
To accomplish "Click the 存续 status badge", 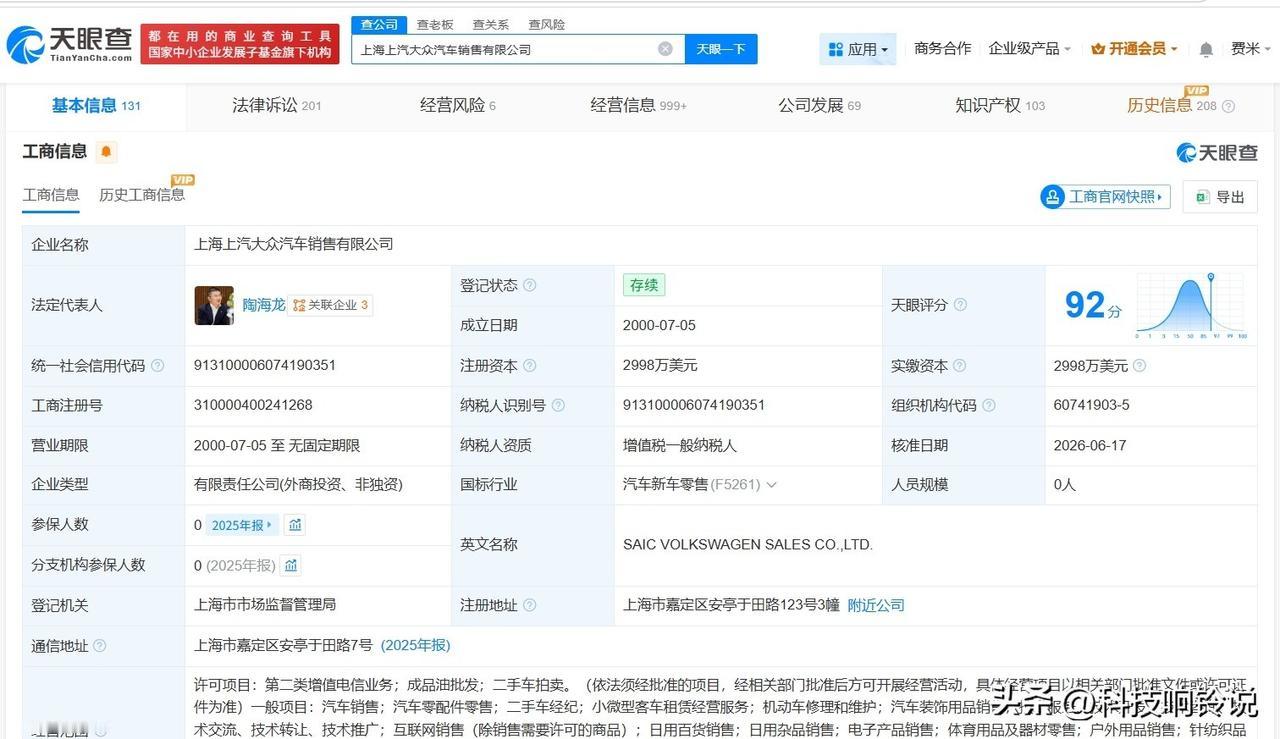I will click(x=644, y=285).
